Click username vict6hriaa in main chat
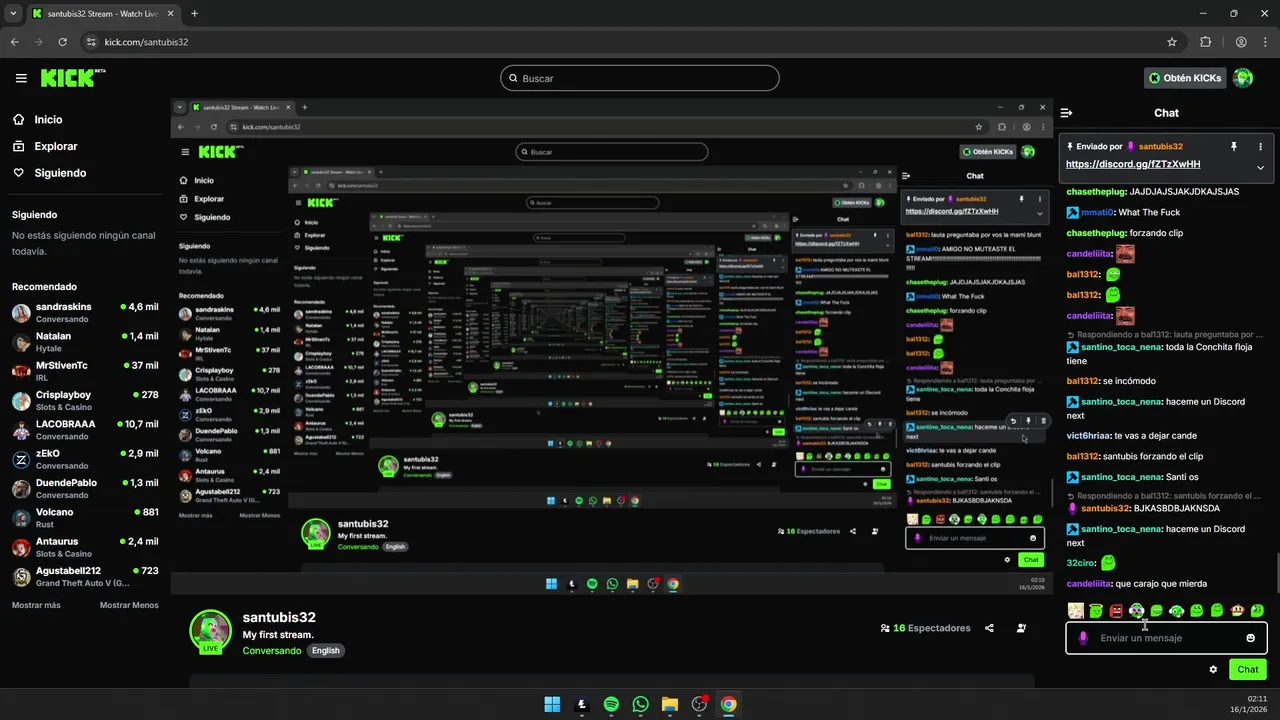Image resolution: width=1280 pixels, height=720 pixels. pyautogui.click(x=1088, y=435)
